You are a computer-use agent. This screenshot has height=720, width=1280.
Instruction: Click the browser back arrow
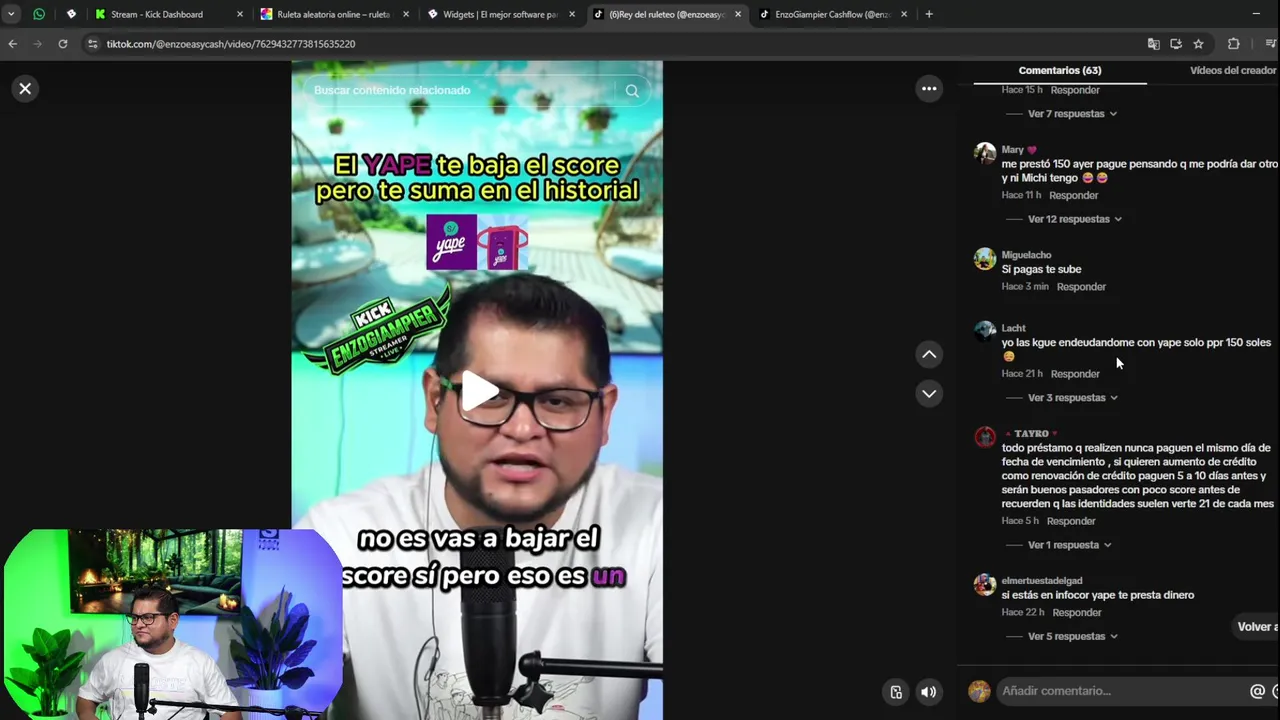[12, 44]
